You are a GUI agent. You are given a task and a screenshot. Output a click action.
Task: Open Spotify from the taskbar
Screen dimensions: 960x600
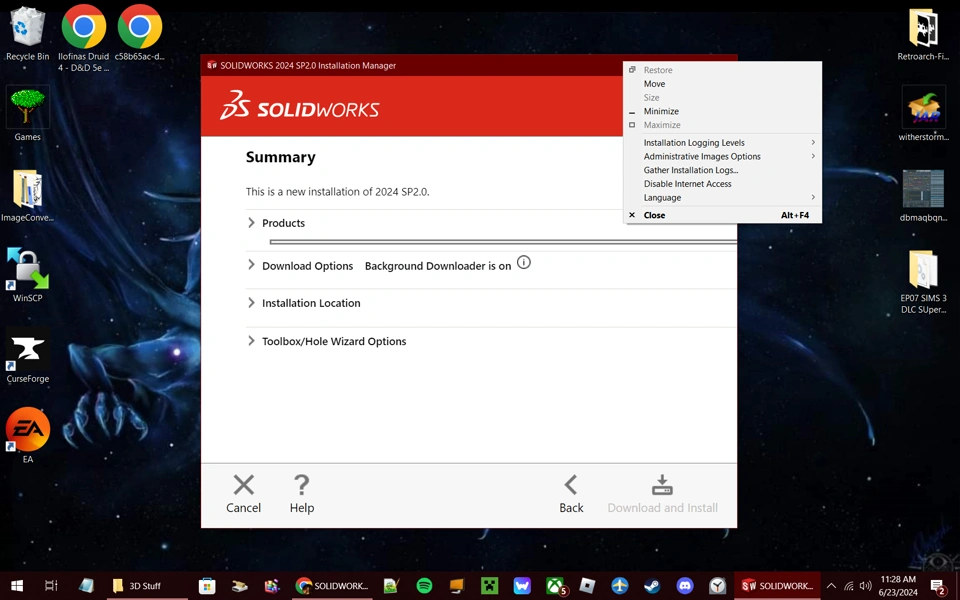(424, 586)
